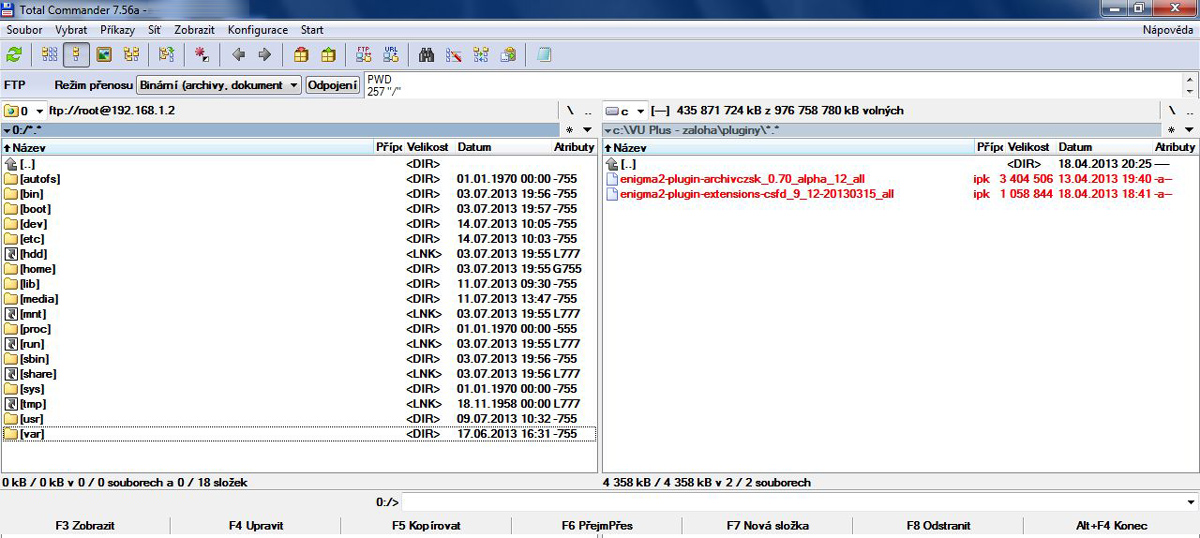This screenshot has width=1200, height=538.
Task: Sort left panel by Datum column
Action: pos(503,147)
